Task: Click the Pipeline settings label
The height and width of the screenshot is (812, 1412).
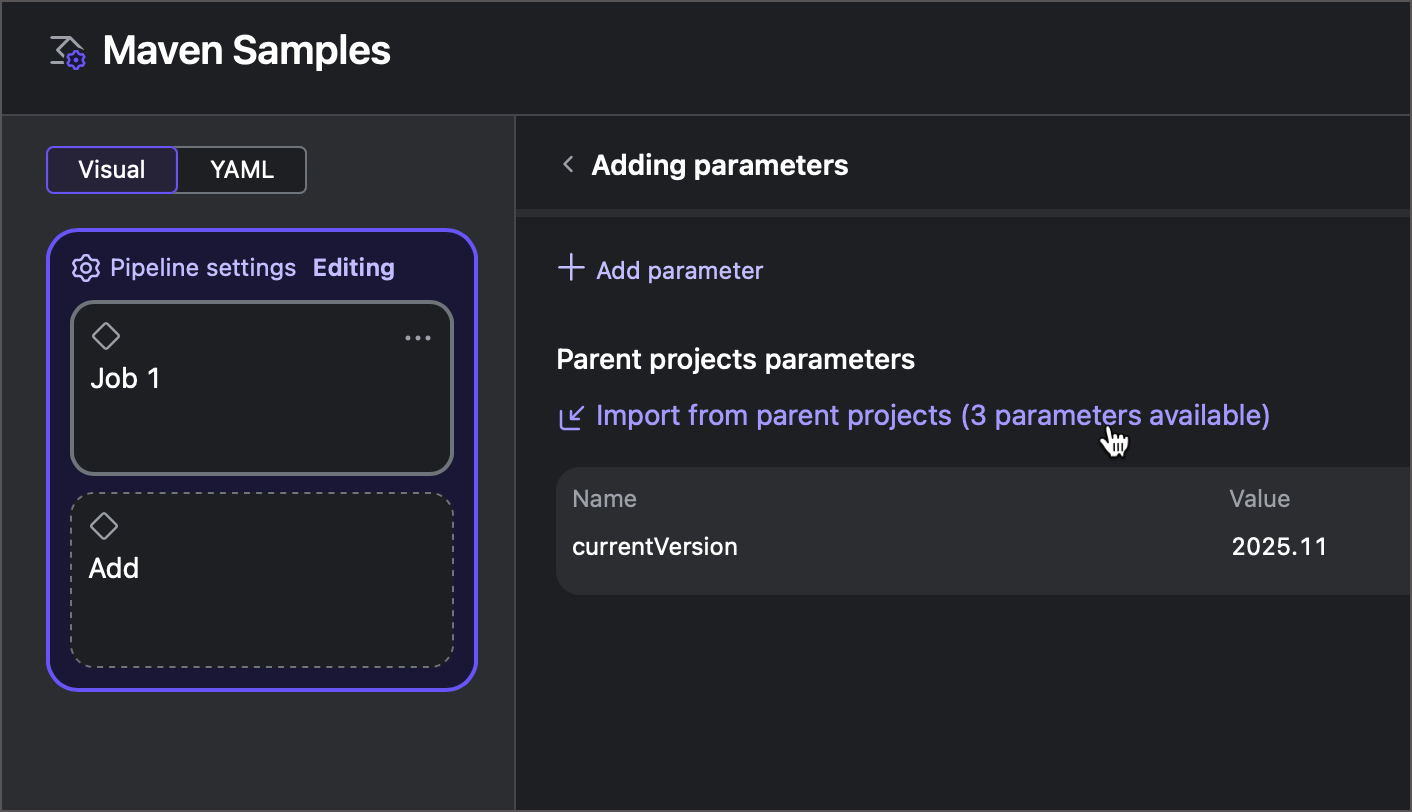Action: pos(203,267)
